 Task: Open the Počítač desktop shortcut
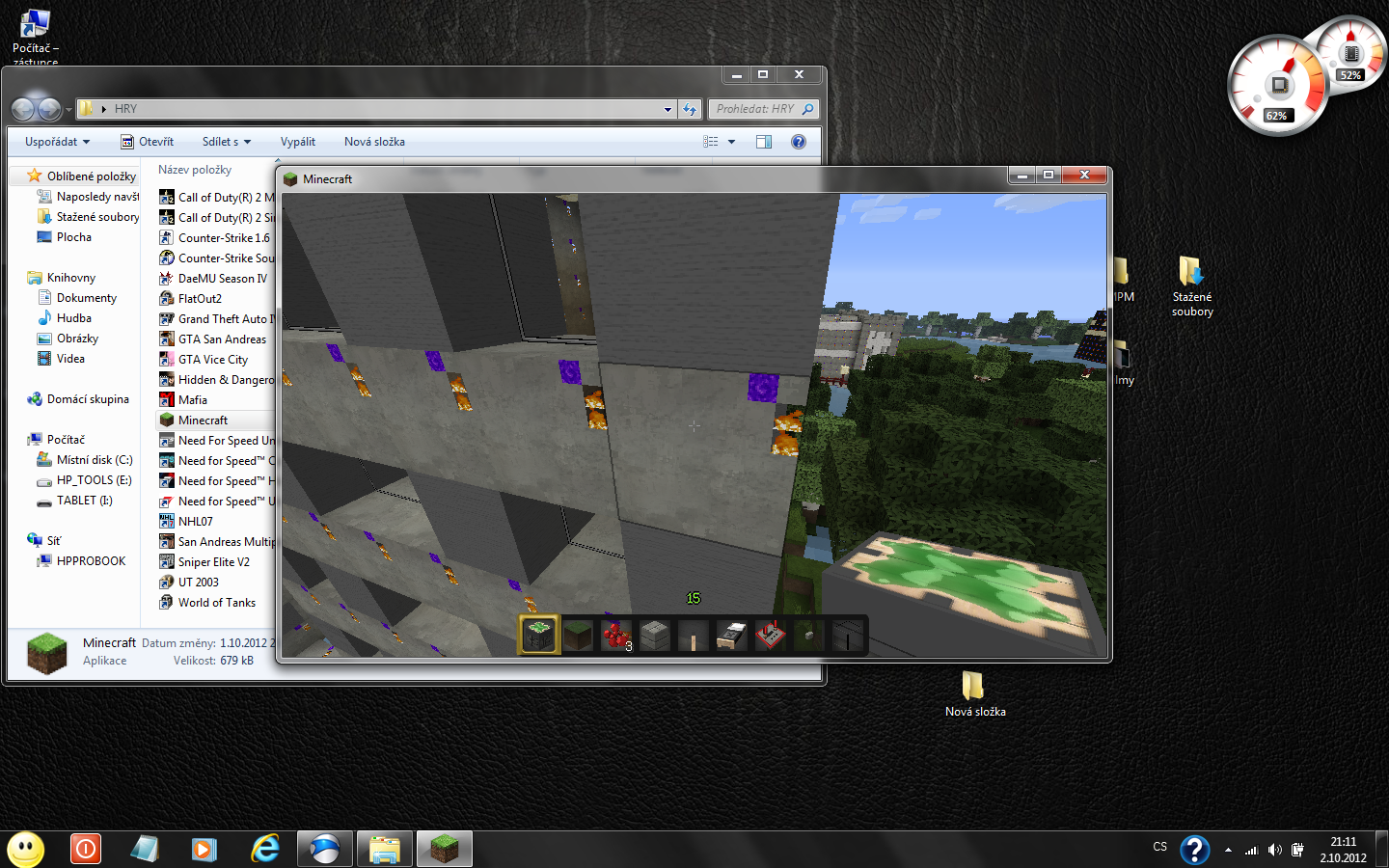pos(36,35)
